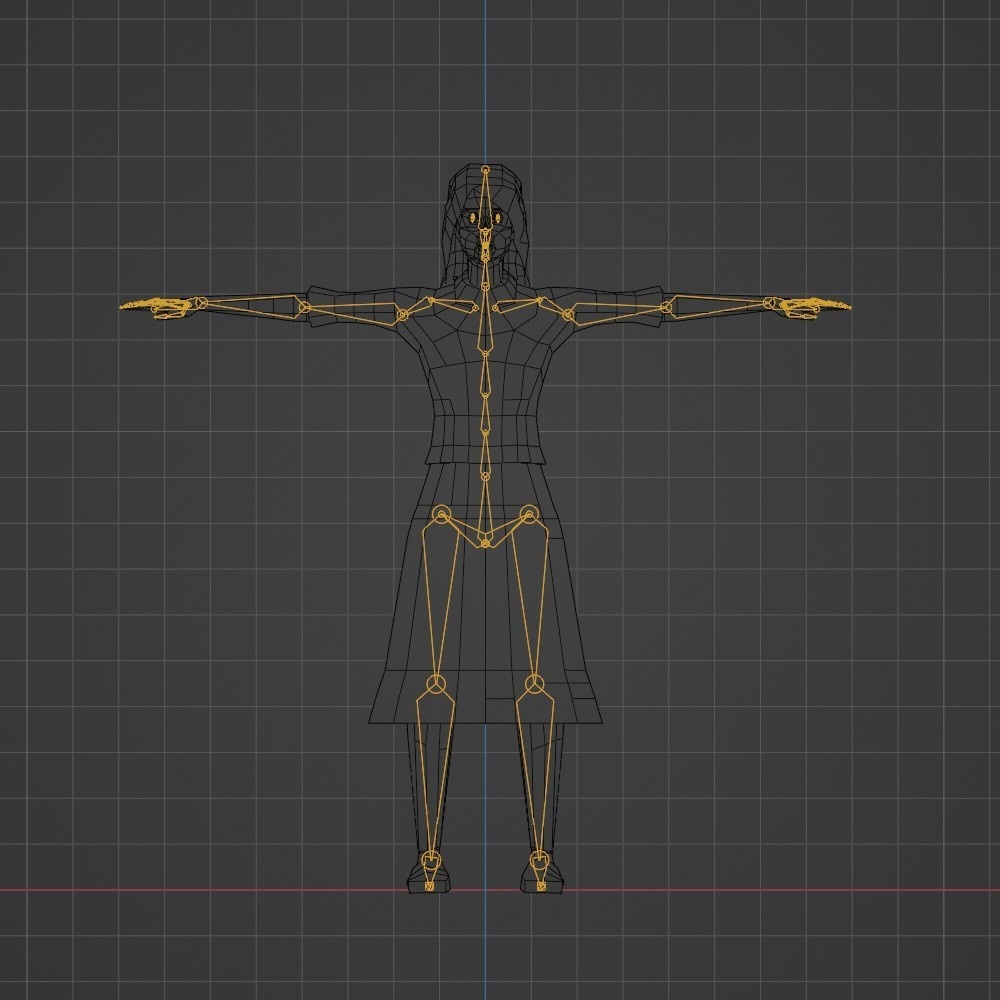
Task: Click the right foot bone near the shoe
Action: (538, 872)
